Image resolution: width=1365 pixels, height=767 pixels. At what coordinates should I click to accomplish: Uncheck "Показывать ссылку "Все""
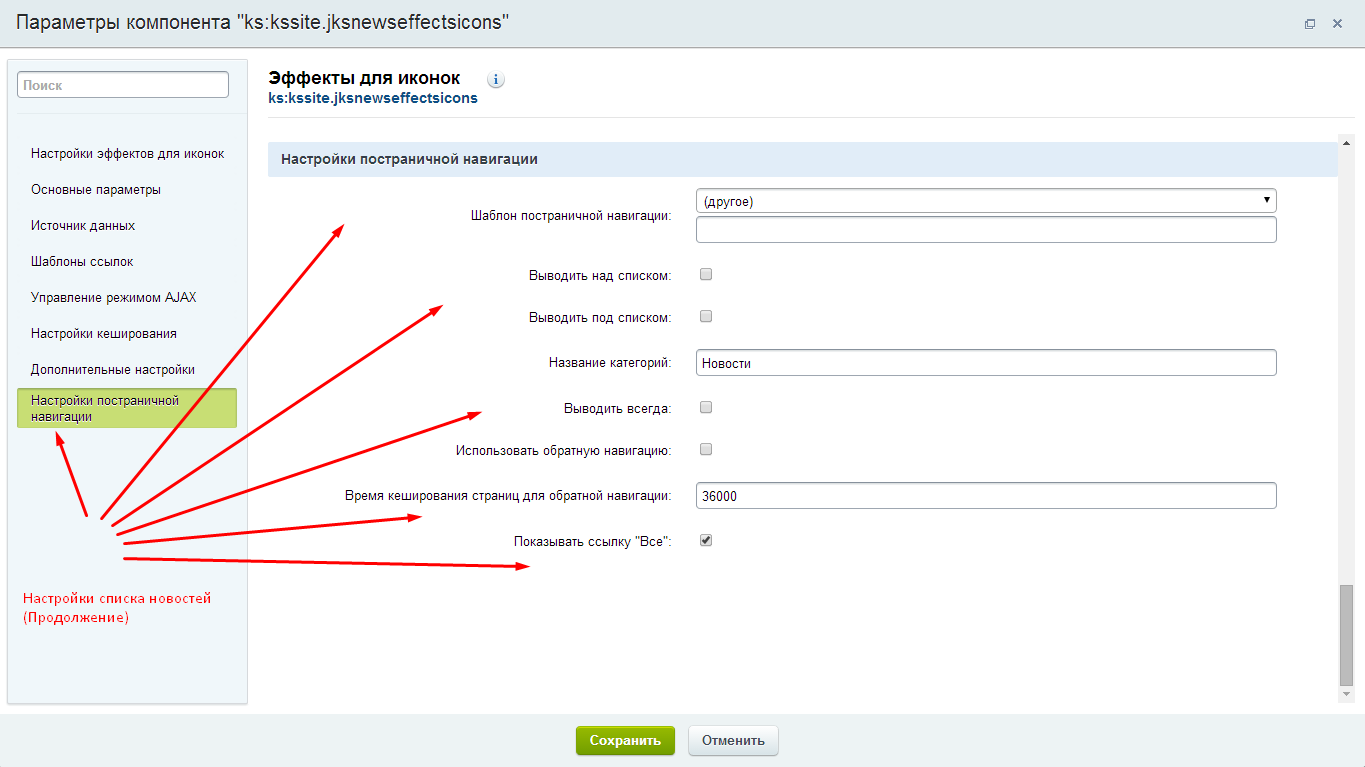click(705, 540)
